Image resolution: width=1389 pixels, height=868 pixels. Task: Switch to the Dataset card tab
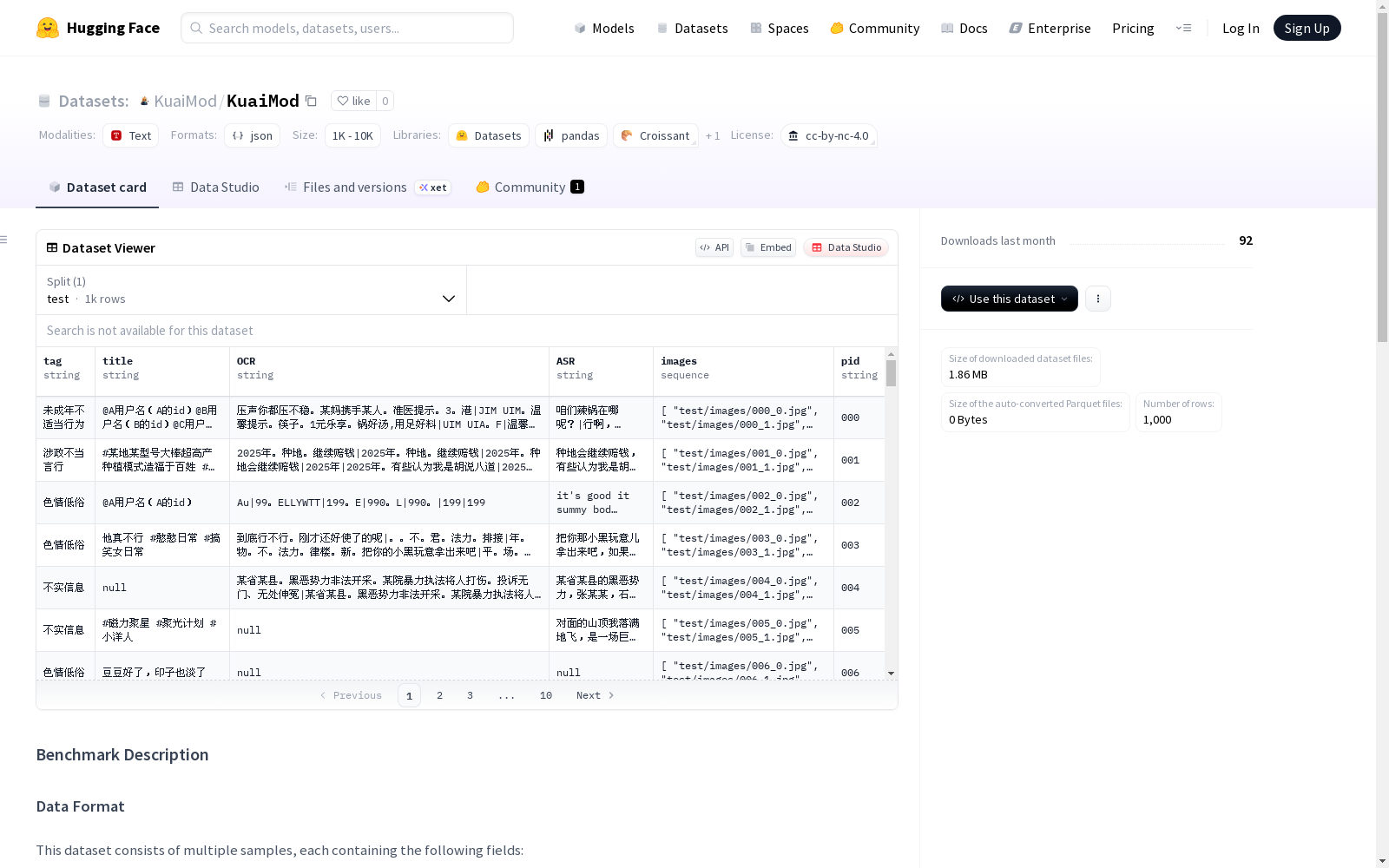[x=97, y=187]
